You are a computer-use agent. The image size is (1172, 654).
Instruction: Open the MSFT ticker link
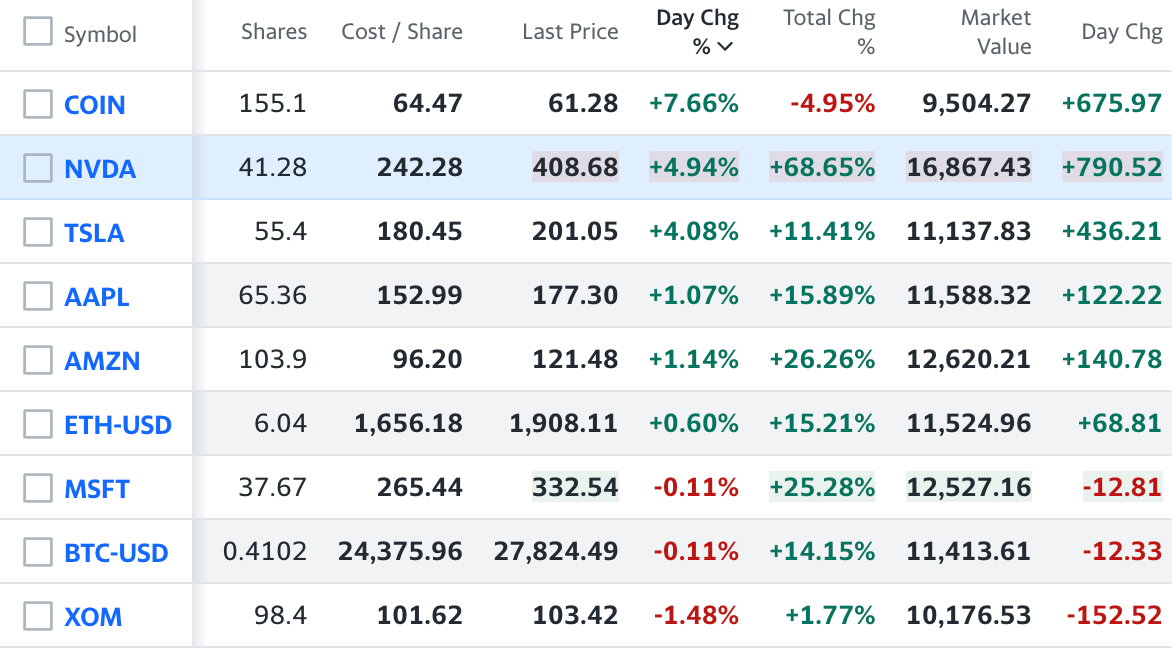coord(97,489)
